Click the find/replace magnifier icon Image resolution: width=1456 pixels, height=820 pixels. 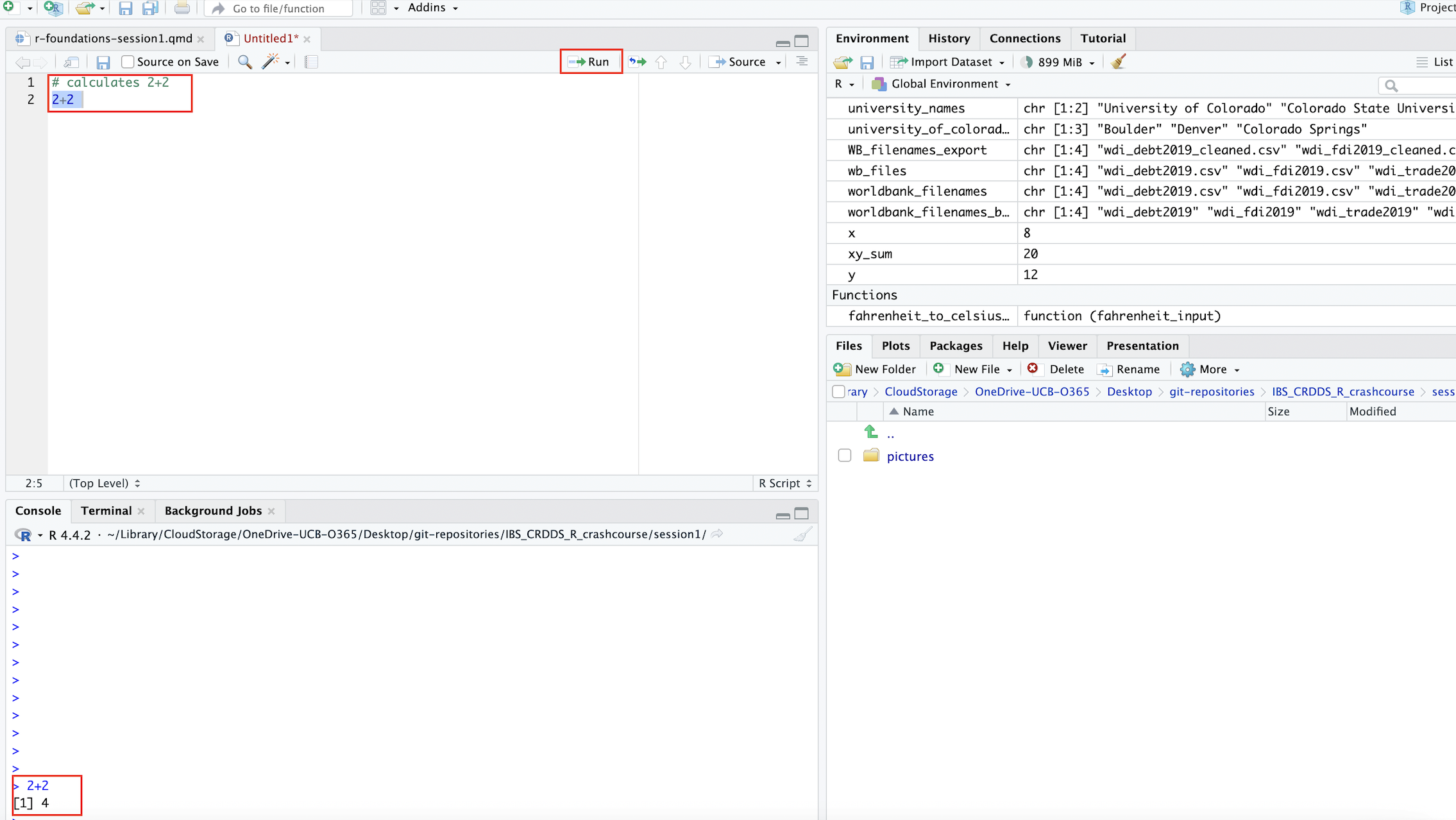(x=244, y=62)
